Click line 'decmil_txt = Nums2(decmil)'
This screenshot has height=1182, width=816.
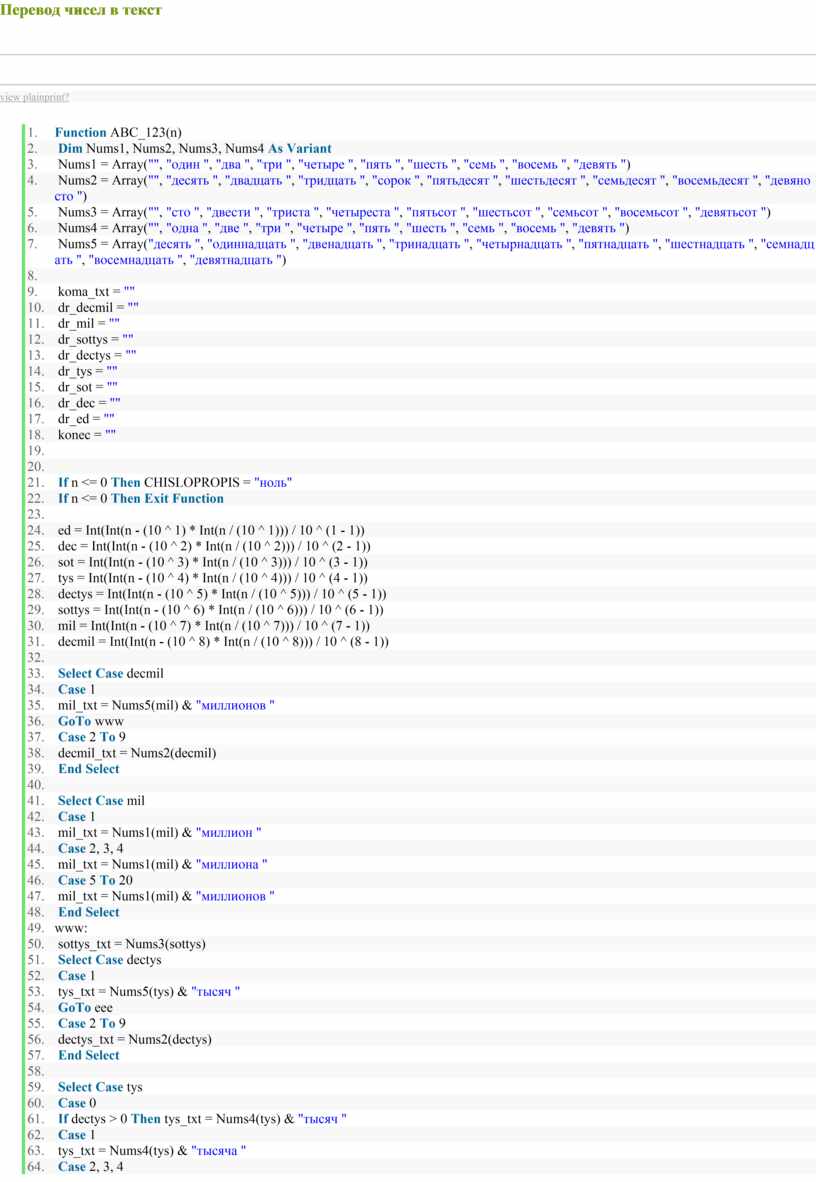(137, 753)
